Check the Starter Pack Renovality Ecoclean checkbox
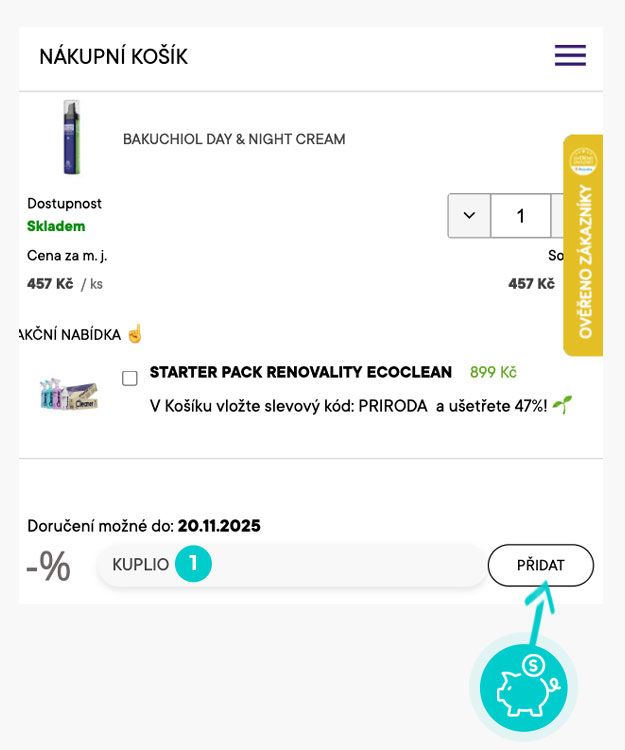 130,378
